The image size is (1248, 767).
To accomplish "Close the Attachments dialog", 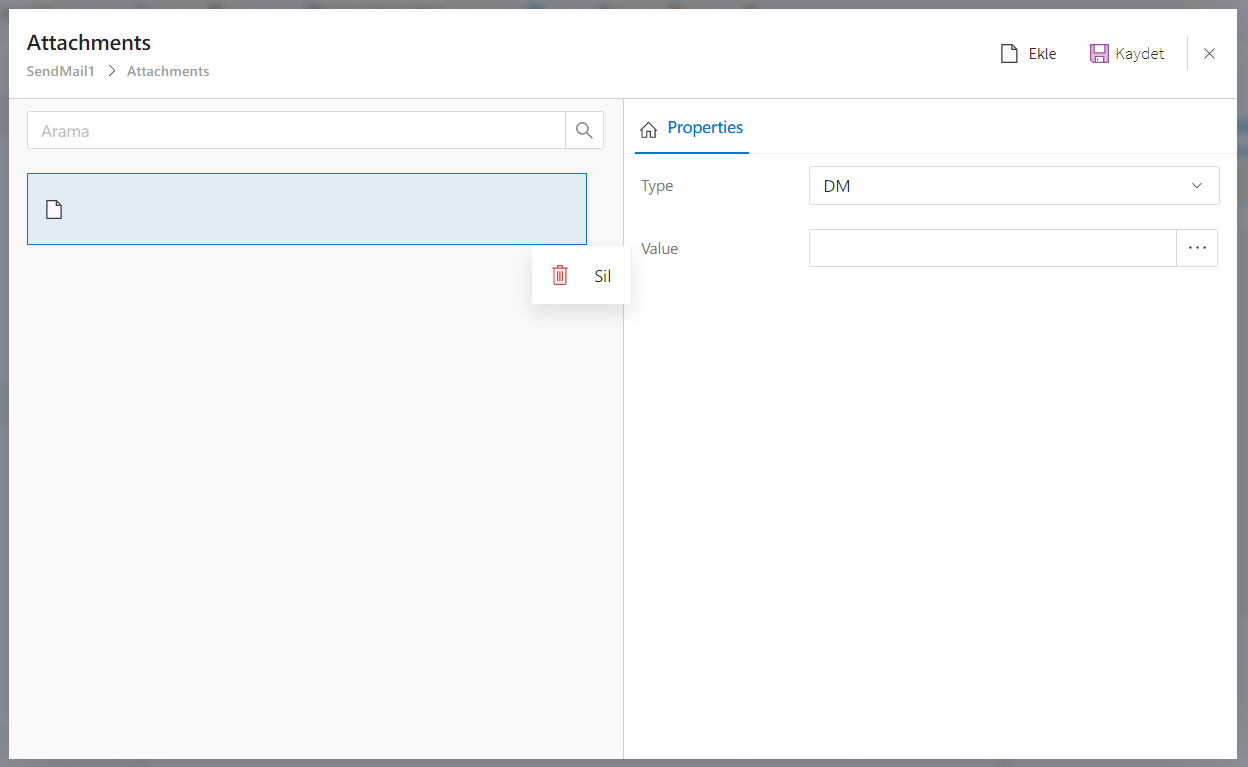I will 1209,54.
